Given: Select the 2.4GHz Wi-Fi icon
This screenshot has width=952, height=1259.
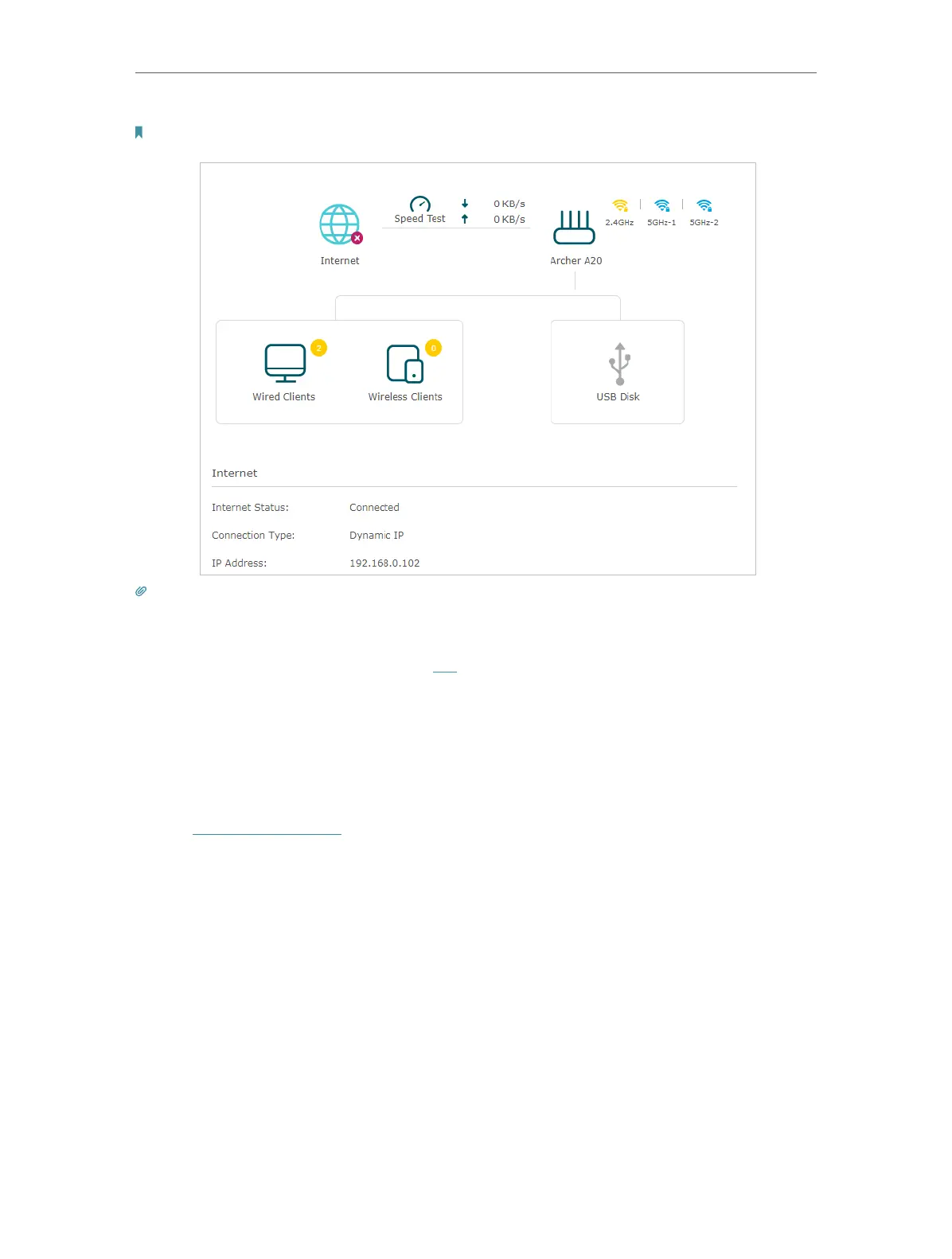Looking at the screenshot, I should point(620,205).
